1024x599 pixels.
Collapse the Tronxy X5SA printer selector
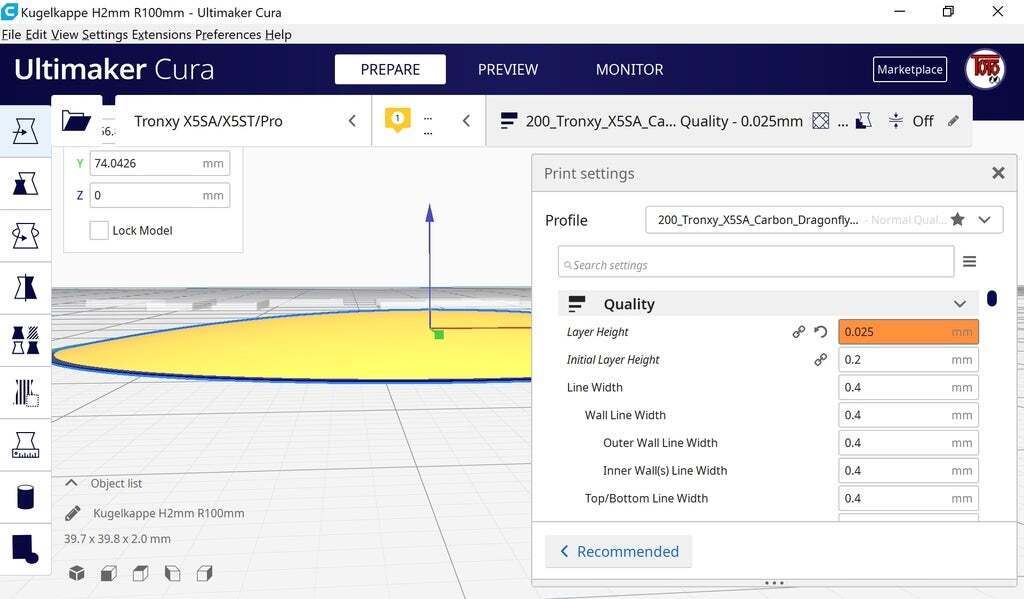352,121
